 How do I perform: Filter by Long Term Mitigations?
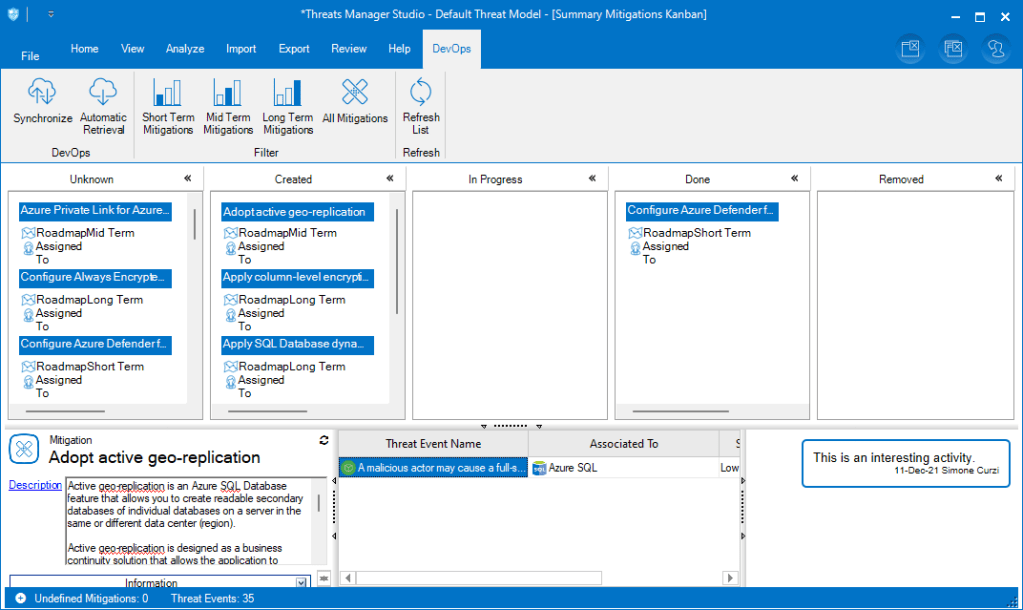tap(288, 93)
